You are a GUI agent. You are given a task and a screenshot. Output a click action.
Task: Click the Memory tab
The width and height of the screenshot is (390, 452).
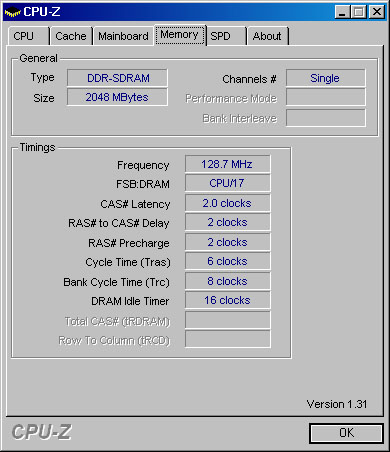(x=180, y=35)
